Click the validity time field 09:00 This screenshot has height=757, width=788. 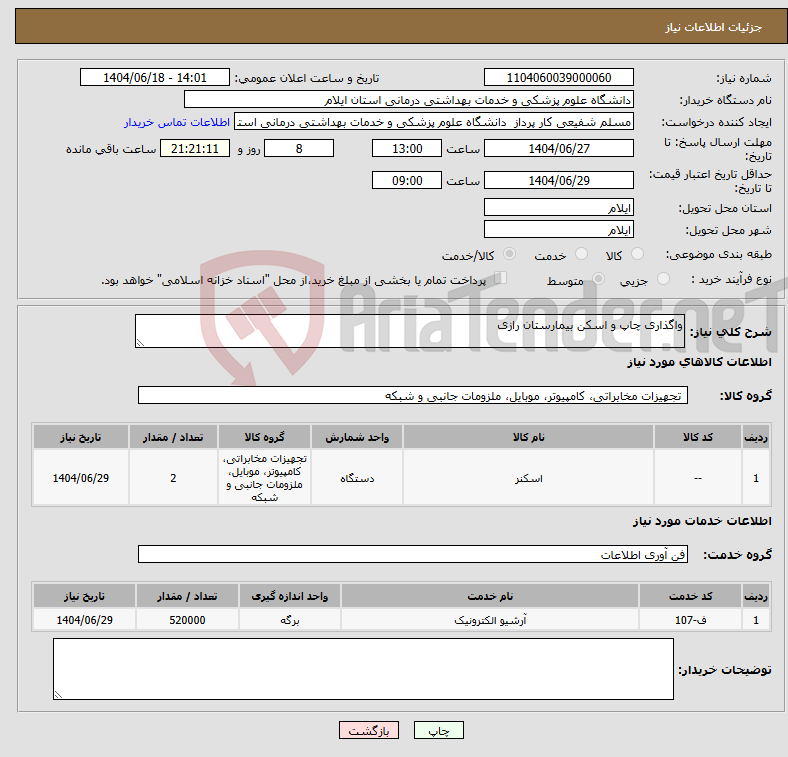point(407,180)
